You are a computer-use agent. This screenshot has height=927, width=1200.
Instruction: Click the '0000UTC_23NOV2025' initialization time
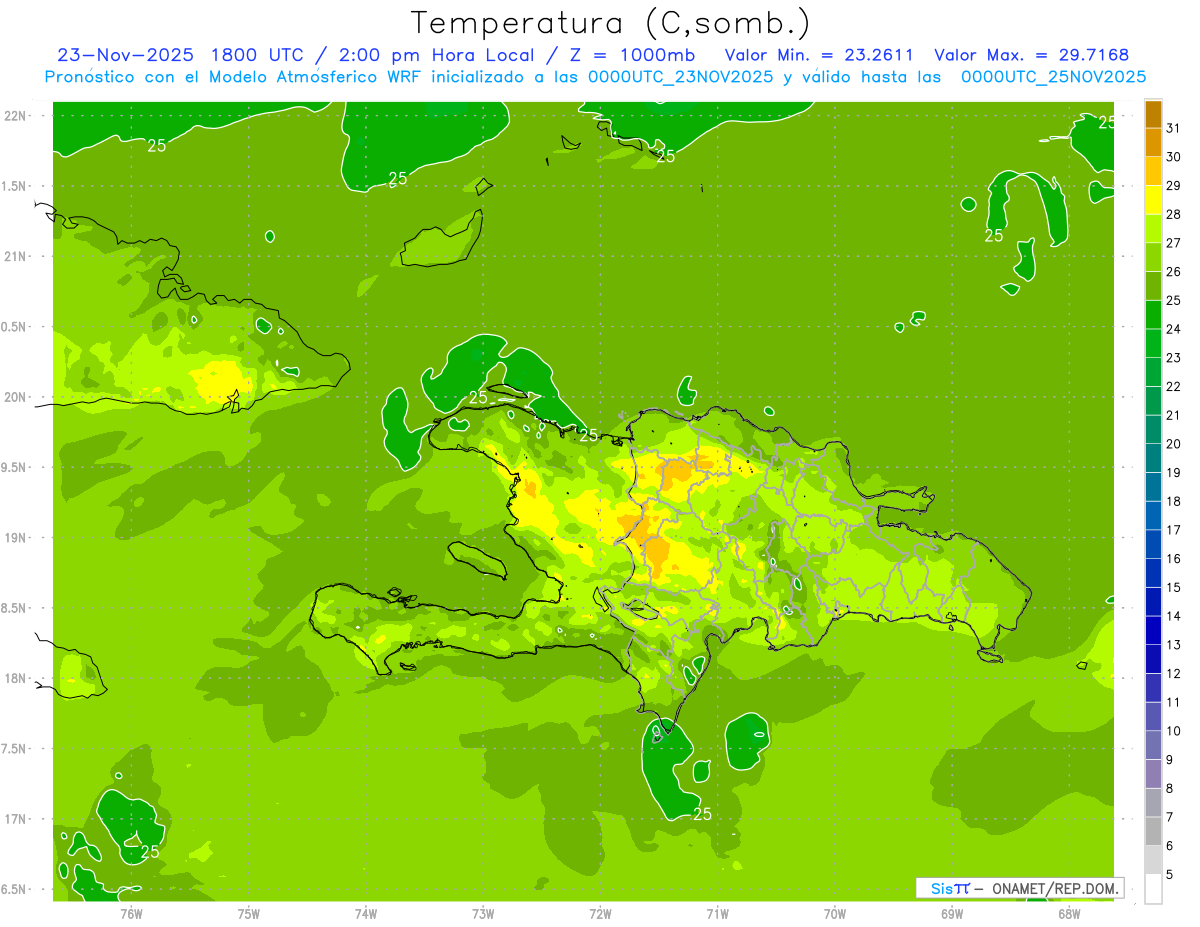click(679, 77)
